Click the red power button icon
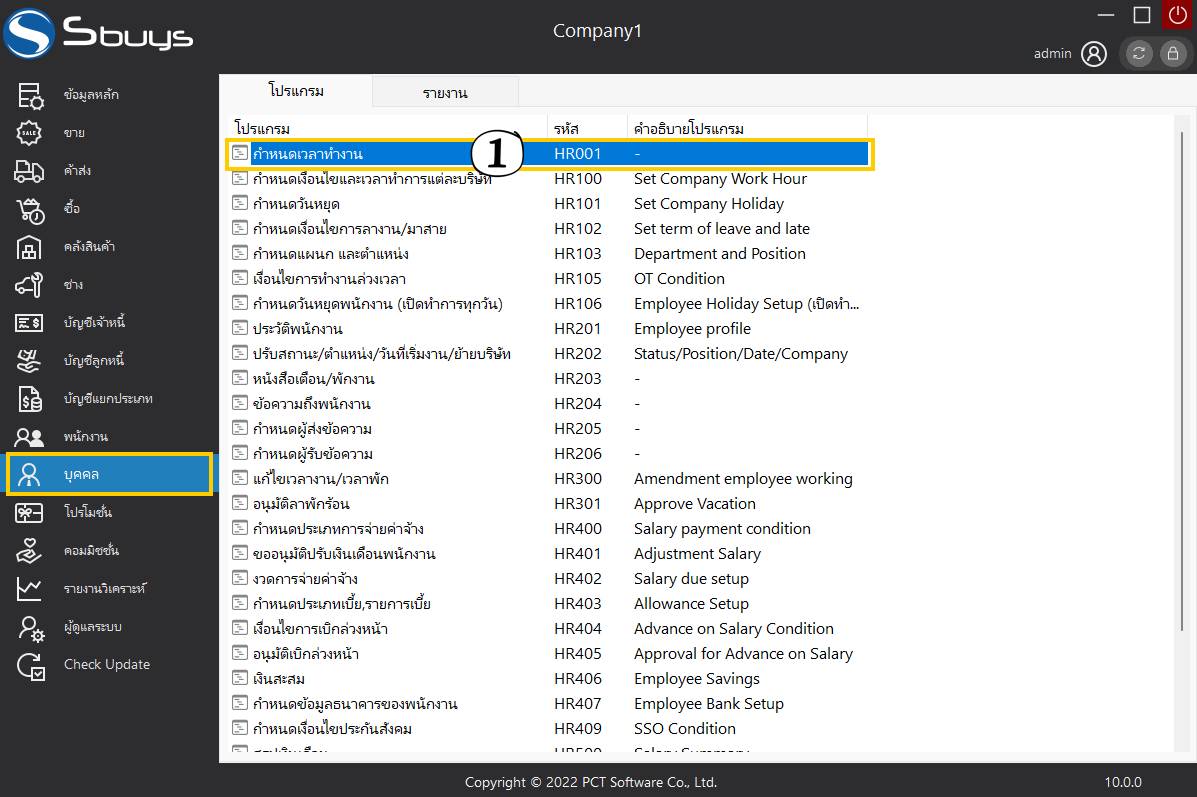 [1178, 14]
